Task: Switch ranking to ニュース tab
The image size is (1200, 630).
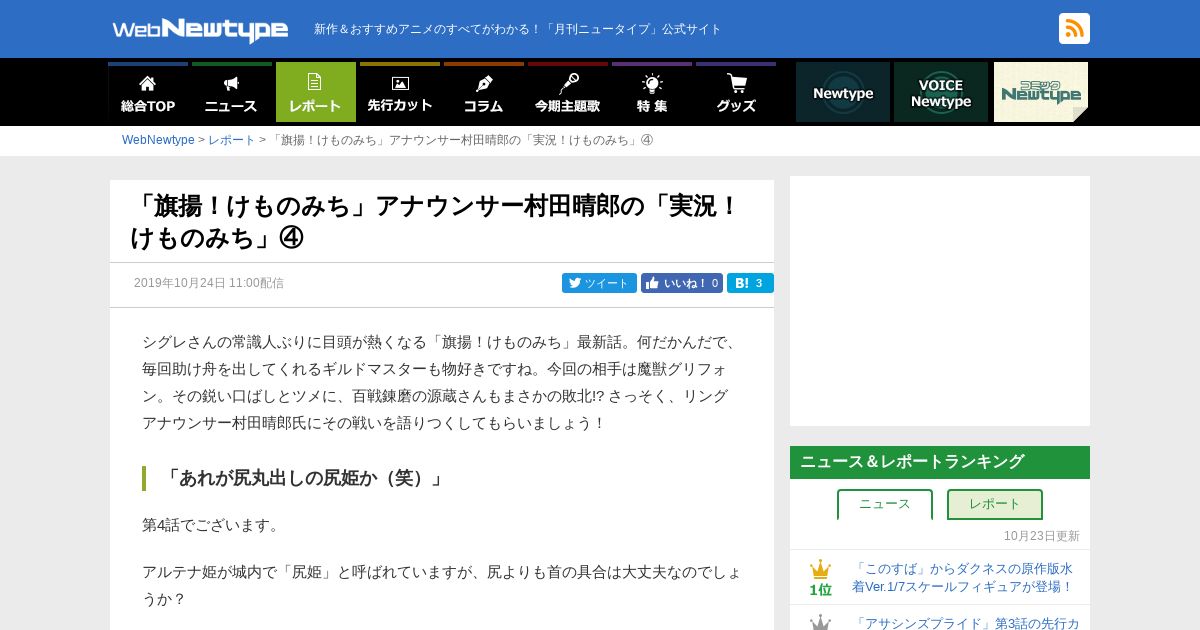Action: (885, 504)
